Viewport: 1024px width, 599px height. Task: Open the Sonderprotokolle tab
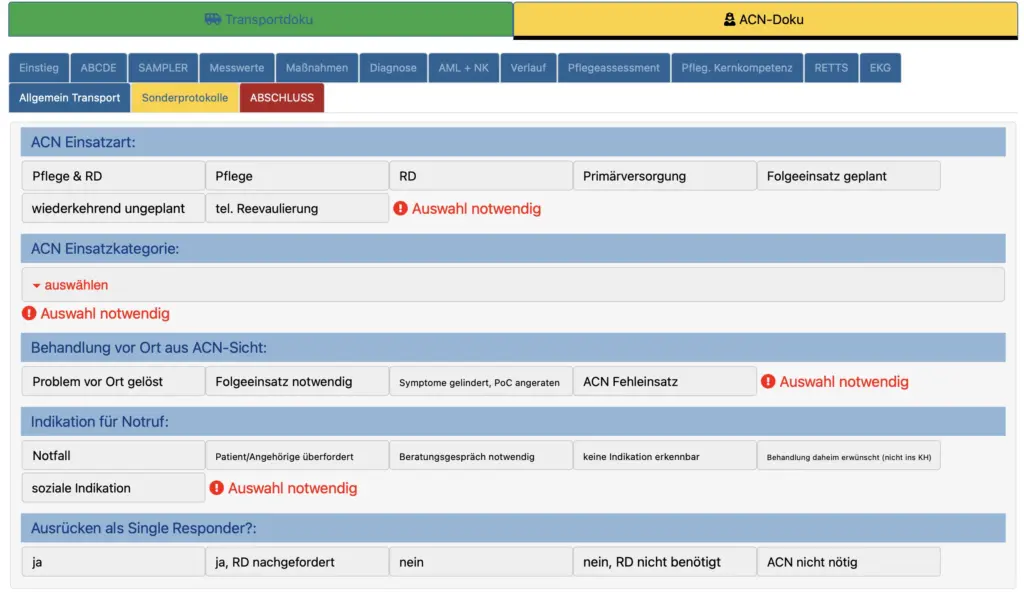tap(185, 98)
